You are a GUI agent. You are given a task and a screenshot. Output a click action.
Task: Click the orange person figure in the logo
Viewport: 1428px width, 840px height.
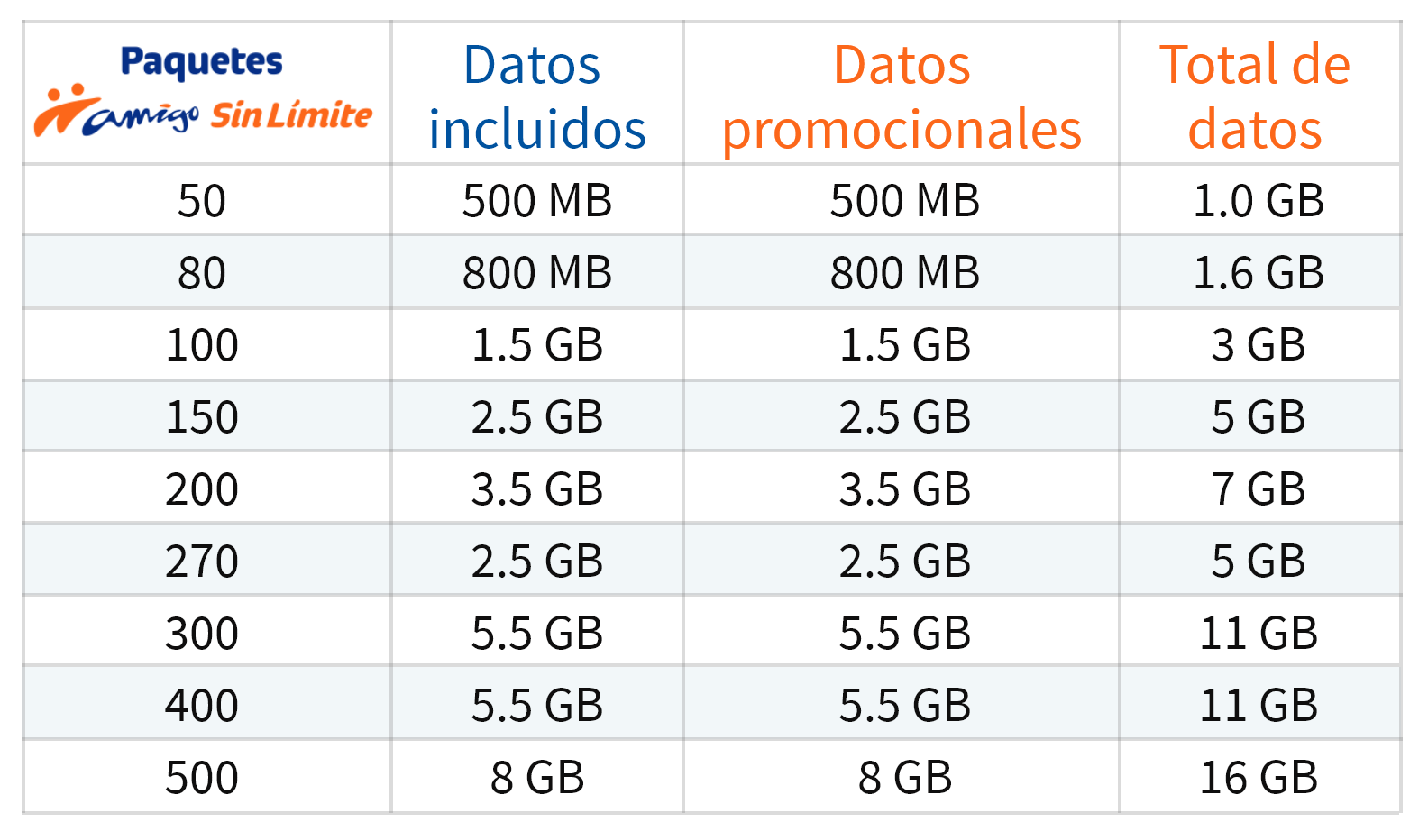coord(61,108)
